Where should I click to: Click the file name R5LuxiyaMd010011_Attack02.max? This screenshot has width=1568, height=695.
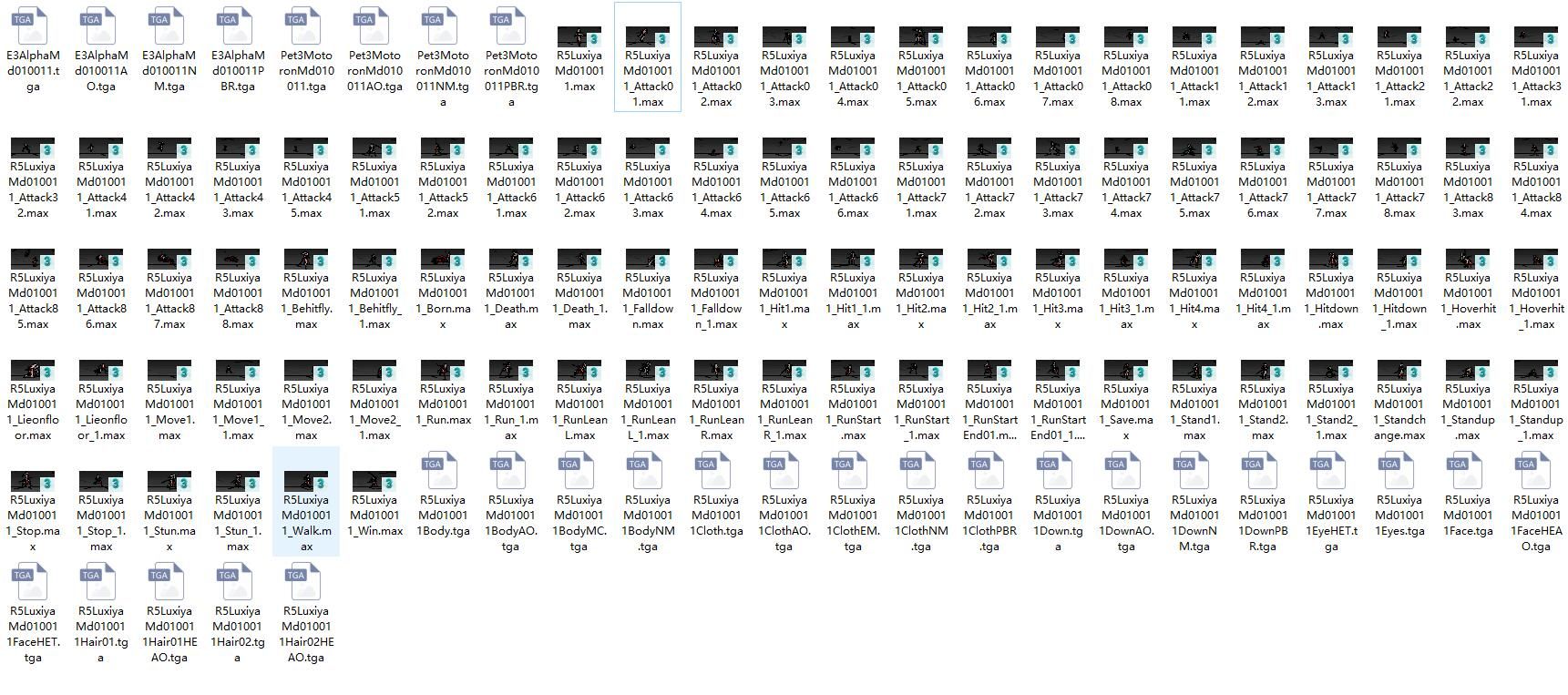(x=716, y=78)
